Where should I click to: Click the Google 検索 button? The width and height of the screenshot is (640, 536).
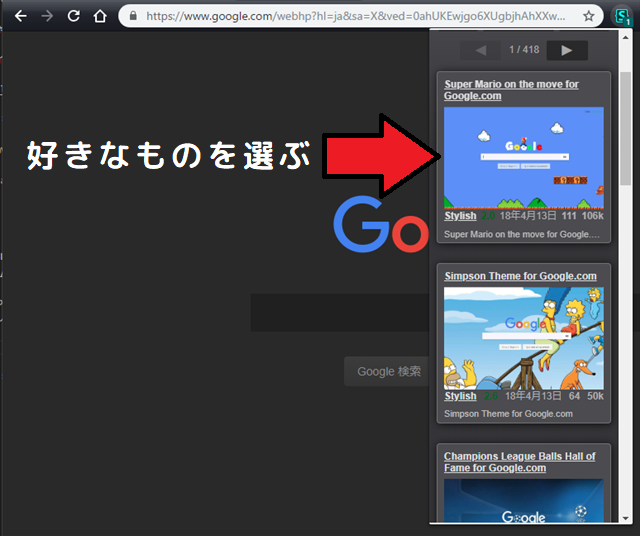387,371
